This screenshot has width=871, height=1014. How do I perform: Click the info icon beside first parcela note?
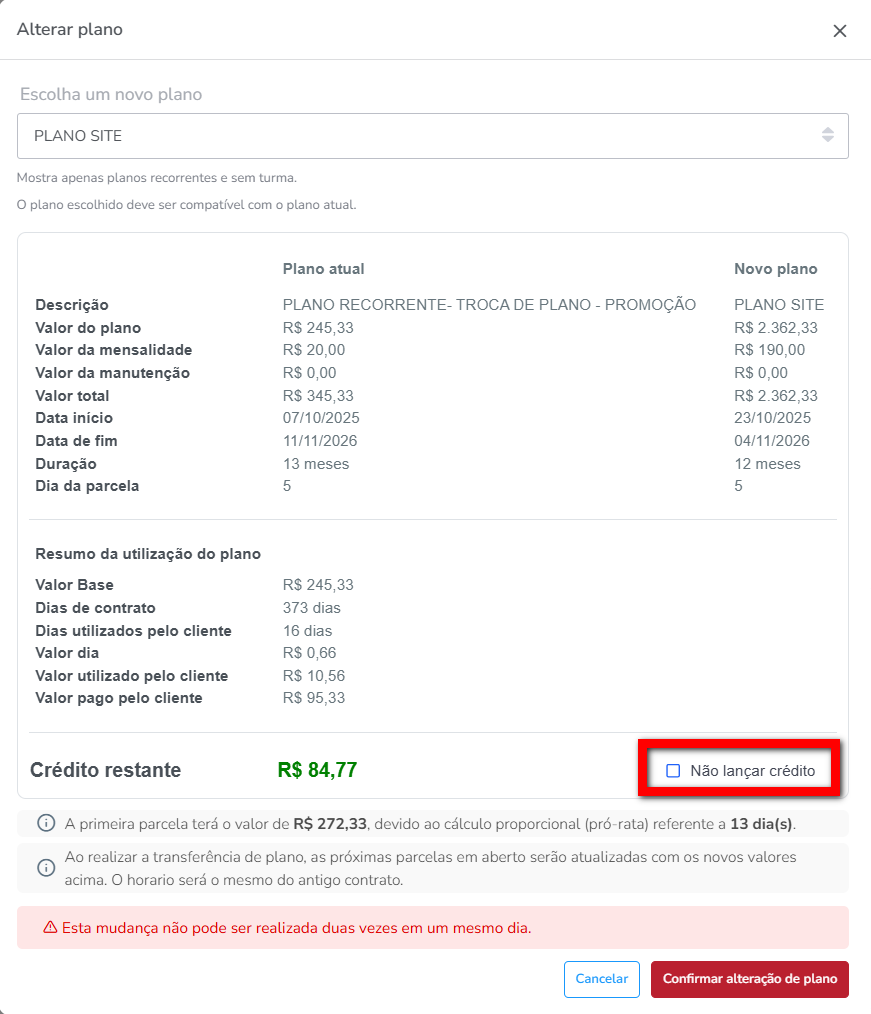tap(46, 824)
